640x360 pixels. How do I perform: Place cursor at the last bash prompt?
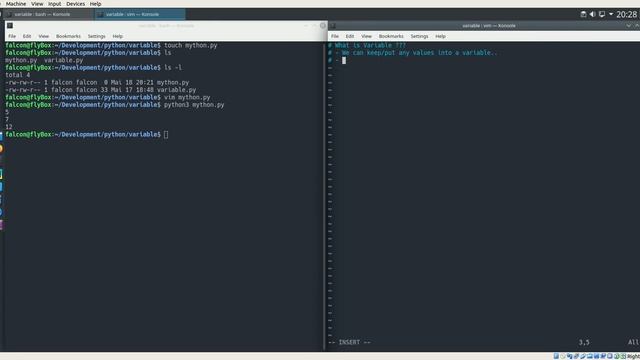pos(166,134)
